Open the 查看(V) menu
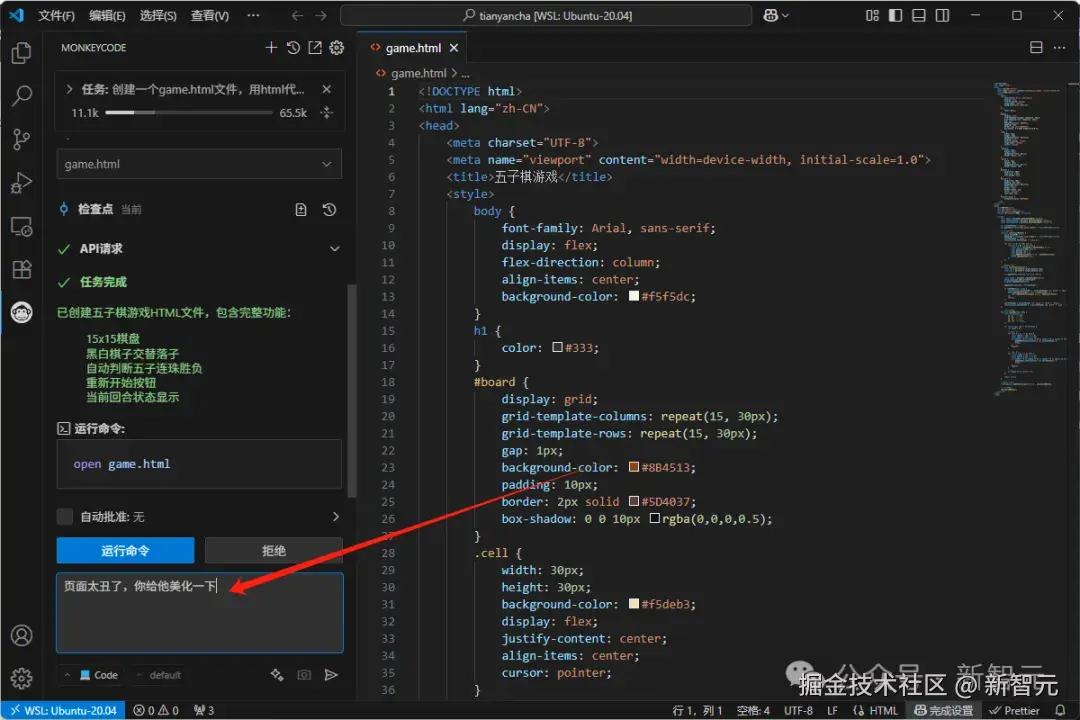The height and width of the screenshot is (720, 1080). click(210, 15)
